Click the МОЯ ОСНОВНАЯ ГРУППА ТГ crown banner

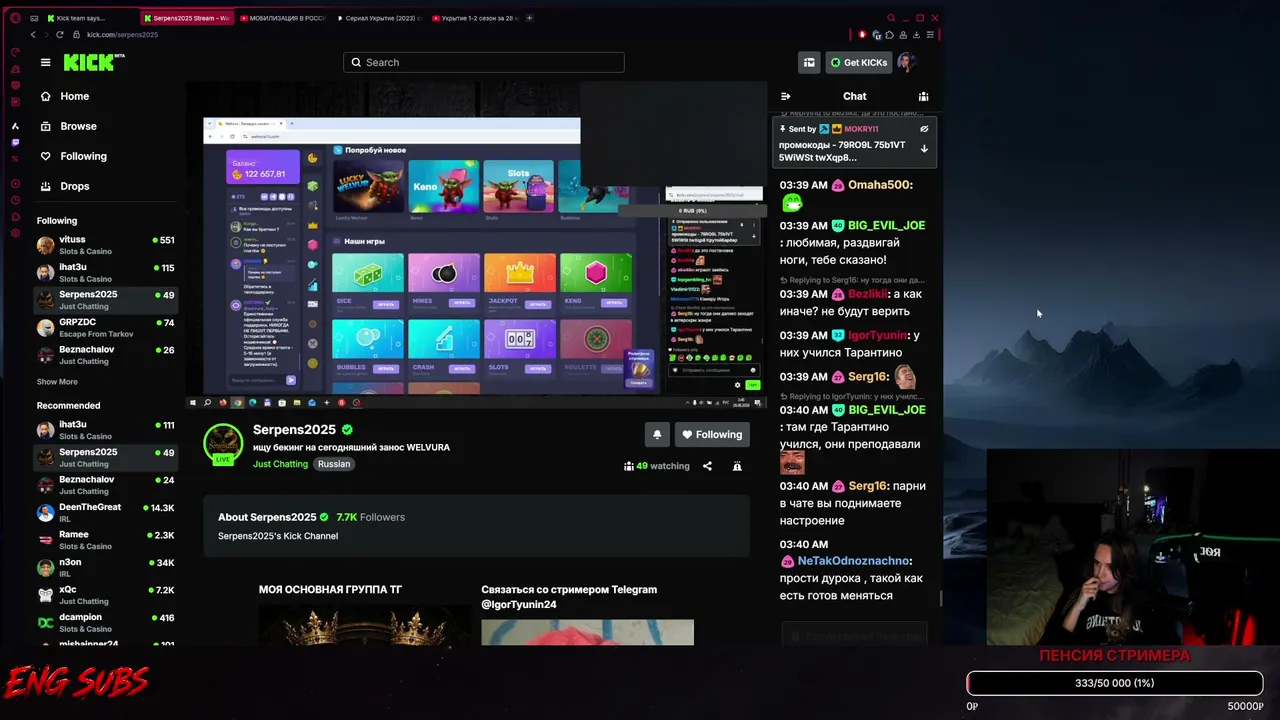point(364,626)
